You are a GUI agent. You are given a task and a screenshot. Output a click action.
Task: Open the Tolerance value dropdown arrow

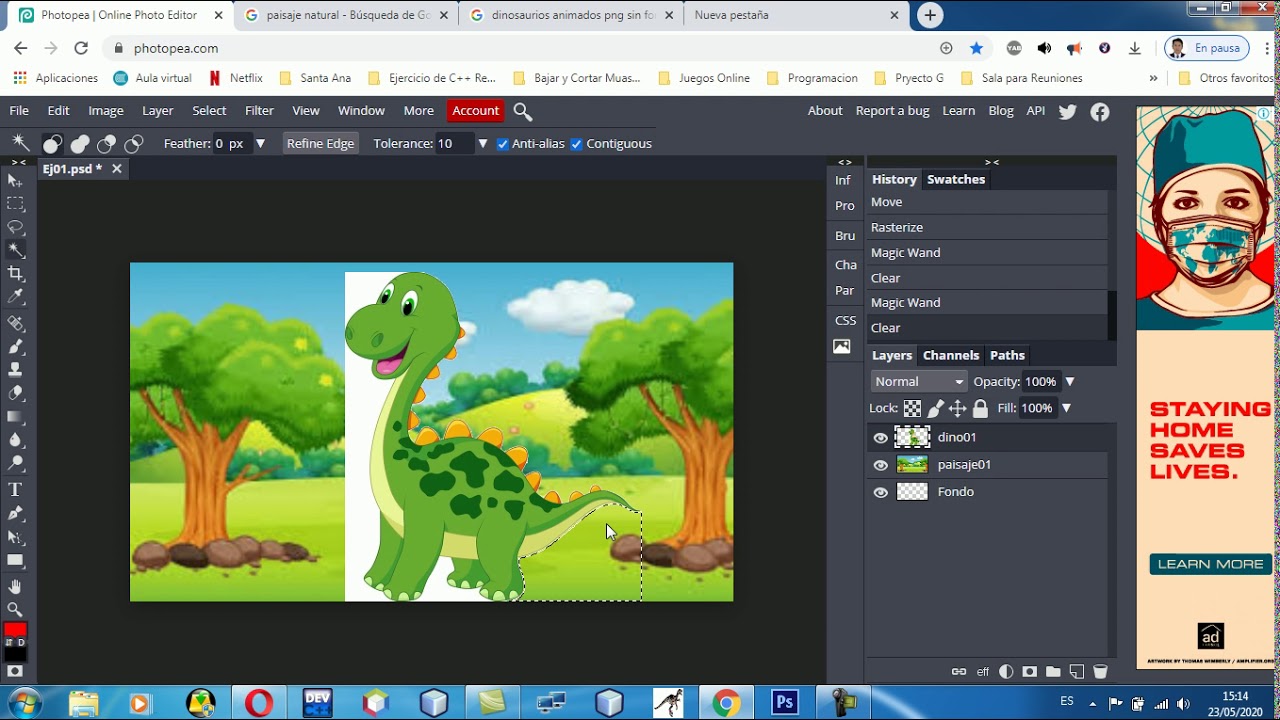click(x=482, y=144)
